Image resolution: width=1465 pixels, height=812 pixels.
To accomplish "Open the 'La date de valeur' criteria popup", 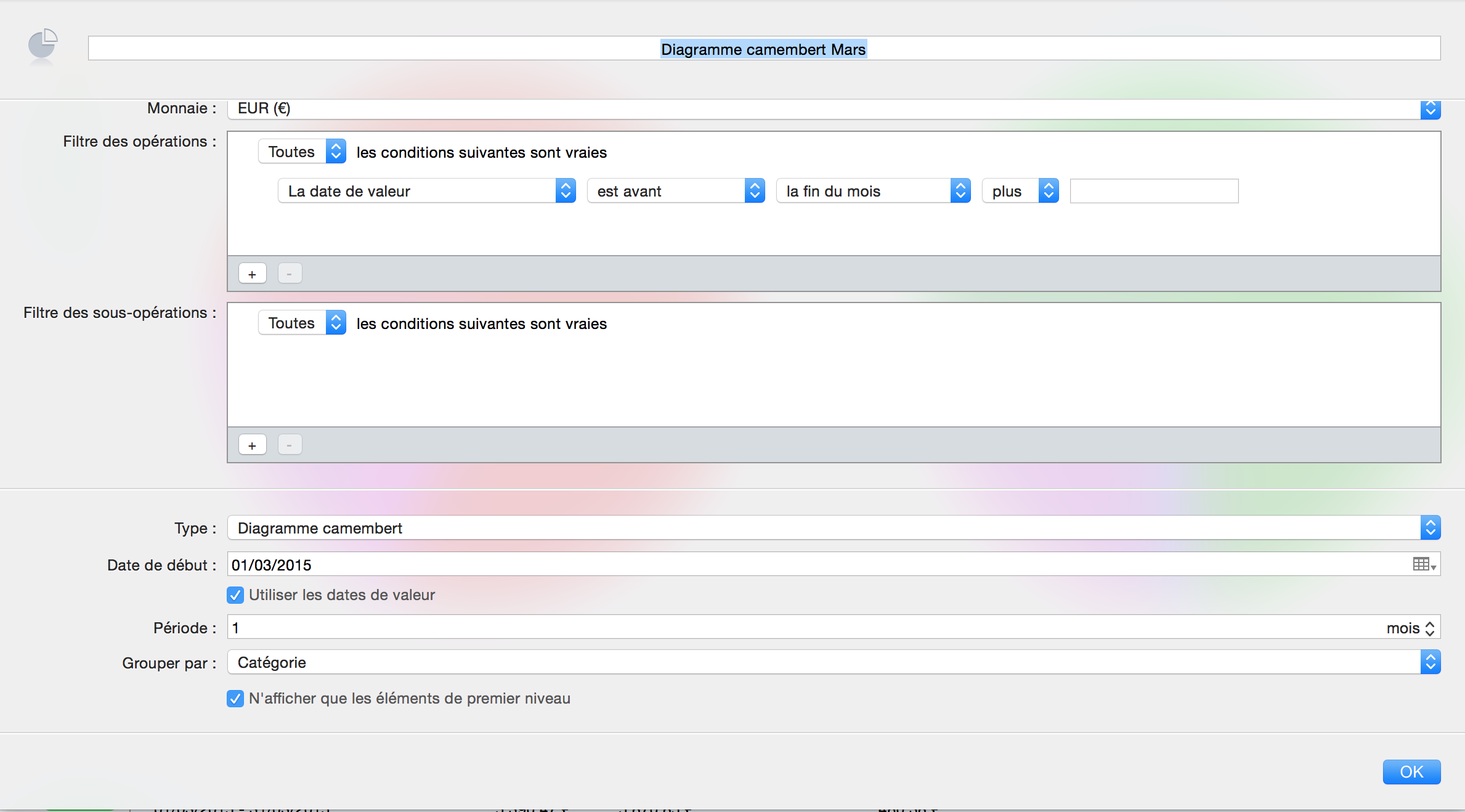I will pos(426,191).
